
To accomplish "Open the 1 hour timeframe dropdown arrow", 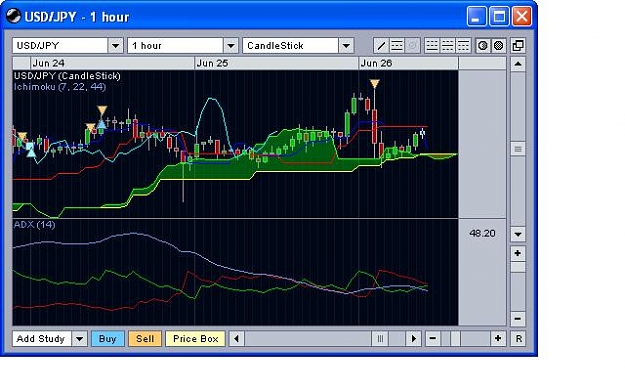I will [230, 46].
